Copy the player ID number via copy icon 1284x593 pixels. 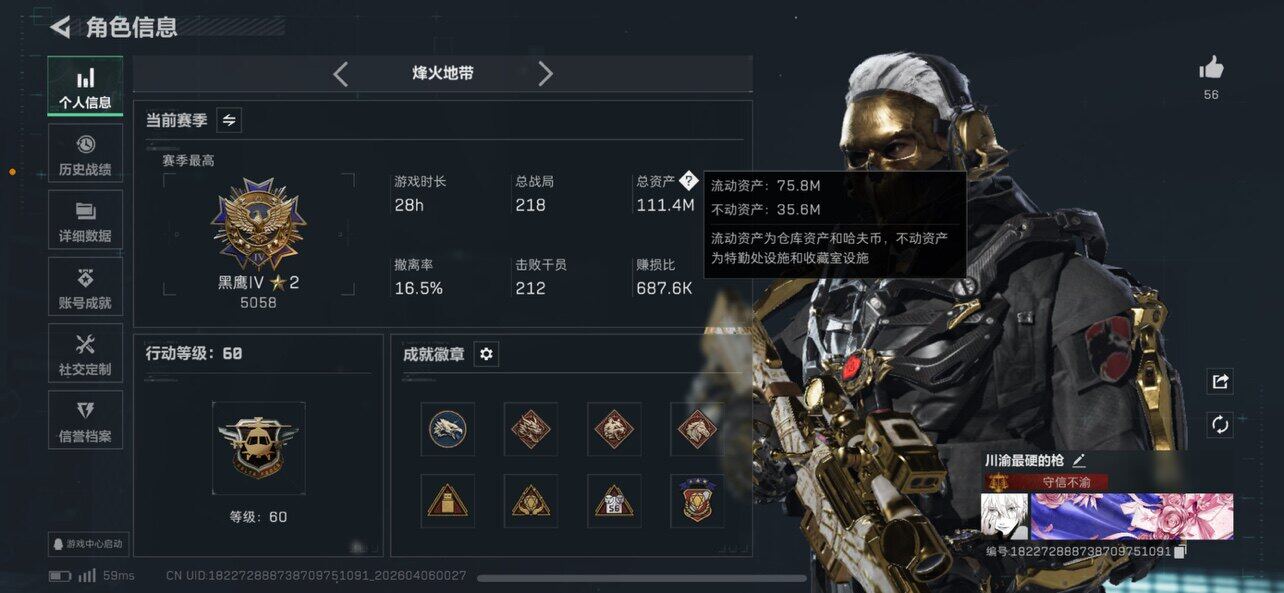(x=1180, y=551)
